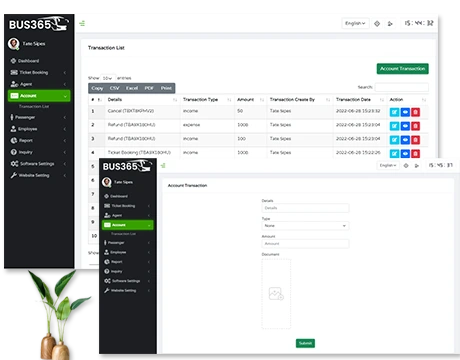Screen dimensions: 460x360
Task: Open the Type dropdown showing None
Action: [305, 226]
